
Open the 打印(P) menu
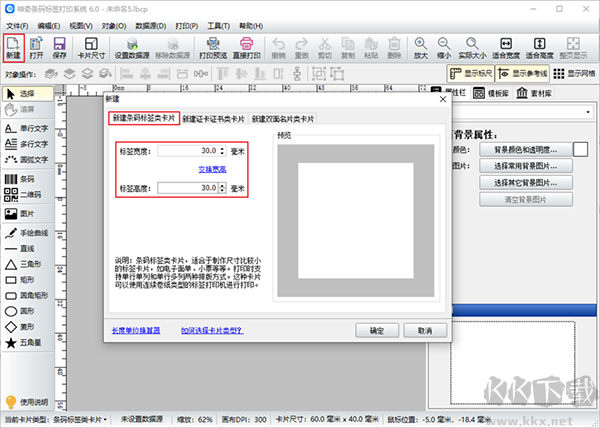point(187,26)
